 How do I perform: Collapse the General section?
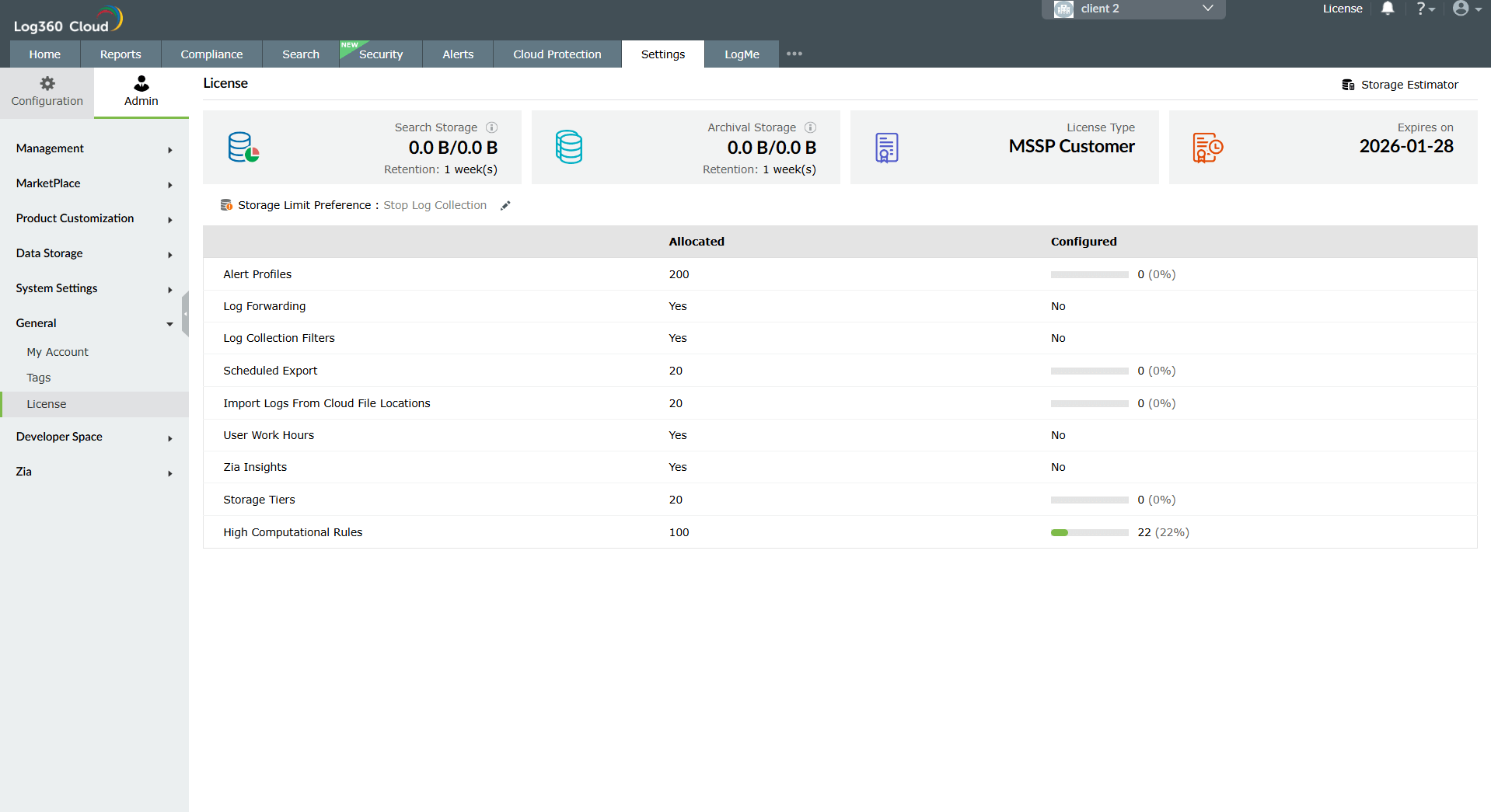pyautogui.click(x=94, y=323)
